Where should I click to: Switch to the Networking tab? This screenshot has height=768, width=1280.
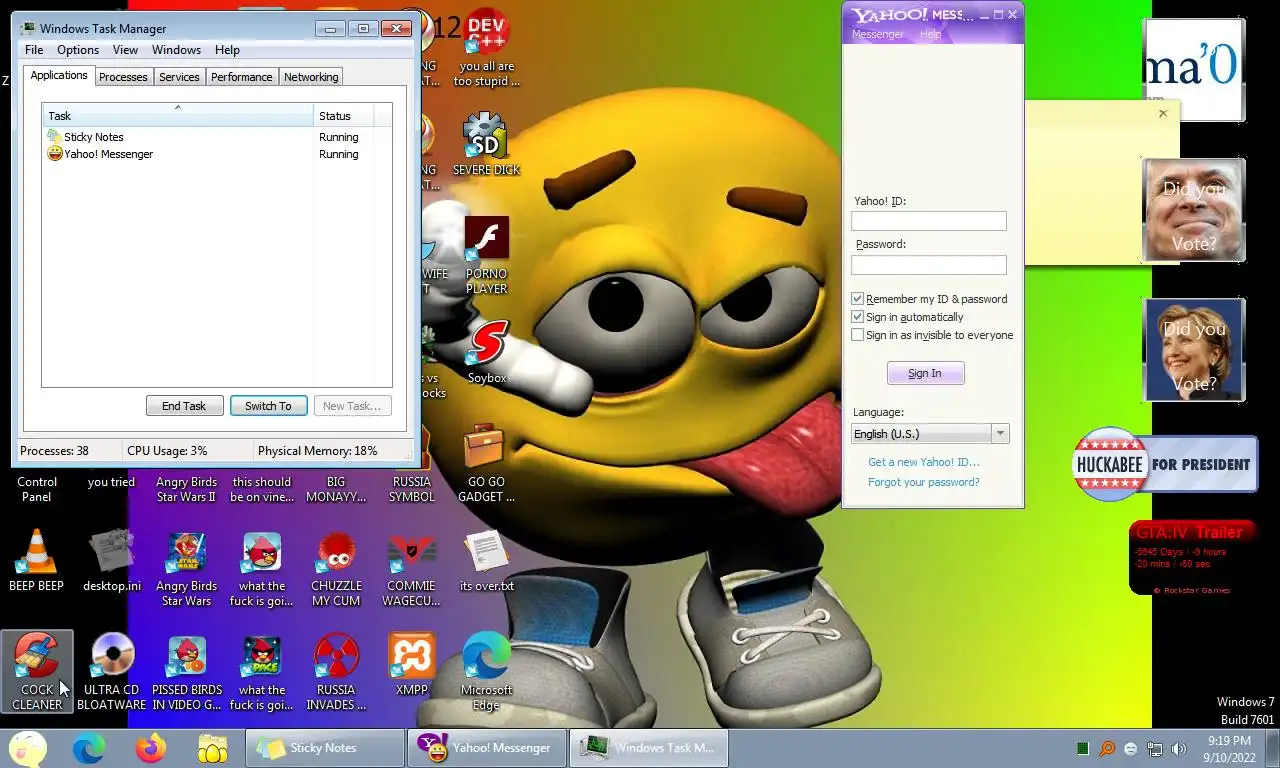point(311,77)
